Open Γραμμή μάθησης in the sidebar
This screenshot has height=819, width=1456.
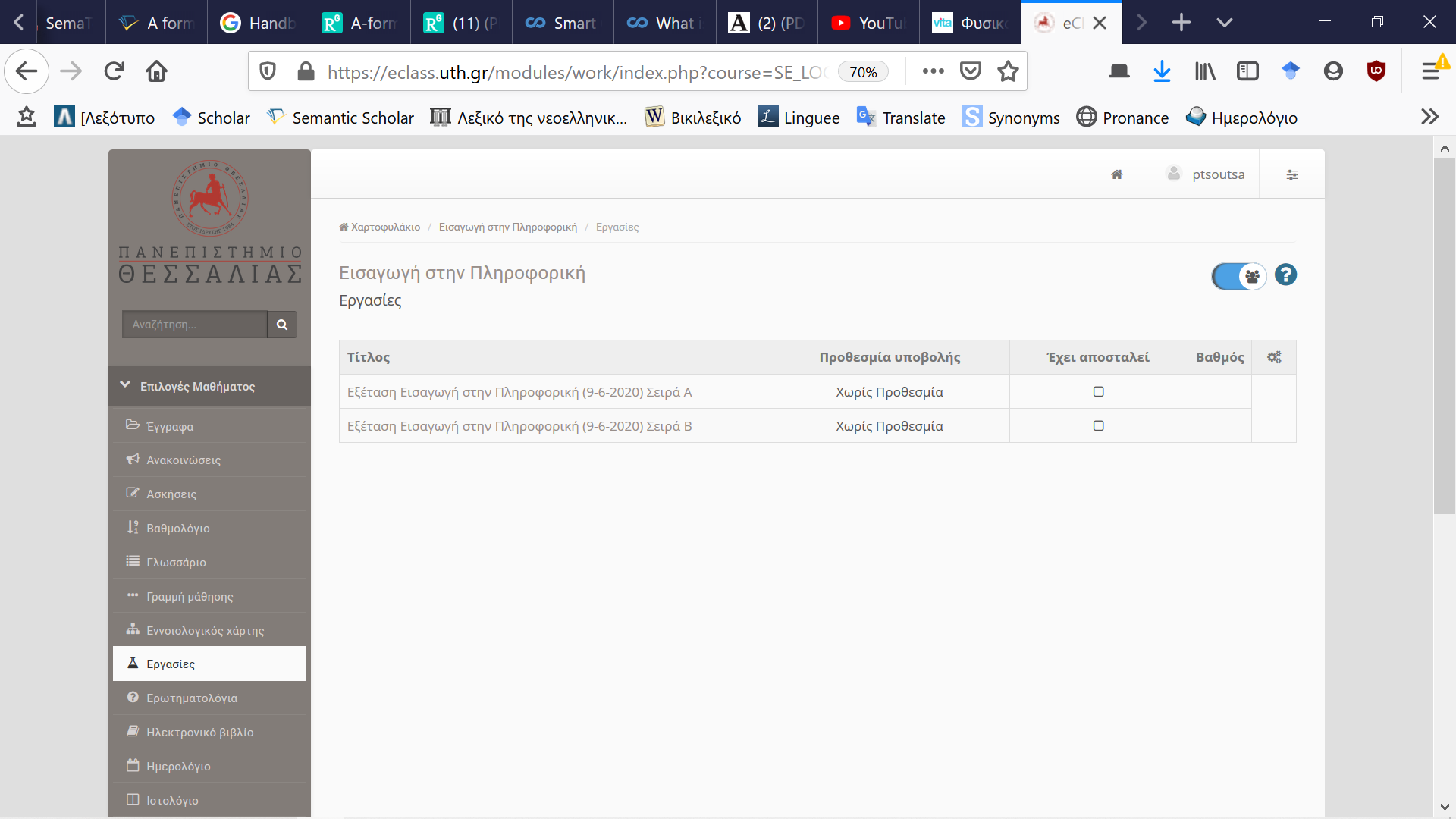209,596
